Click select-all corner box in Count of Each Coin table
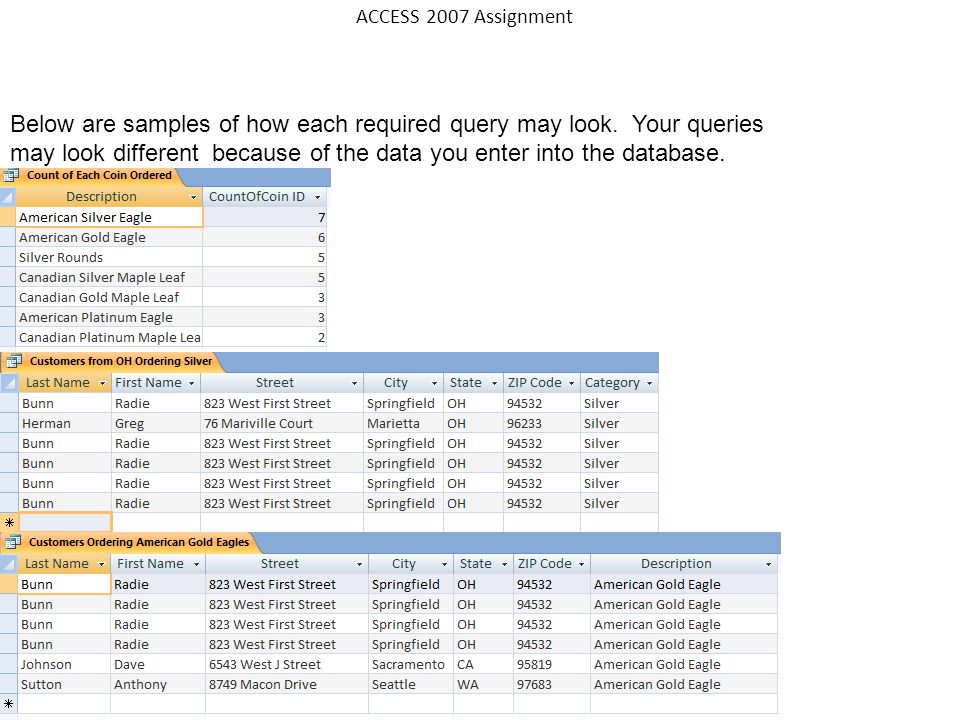The width and height of the screenshot is (960, 720). coord(8,197)
